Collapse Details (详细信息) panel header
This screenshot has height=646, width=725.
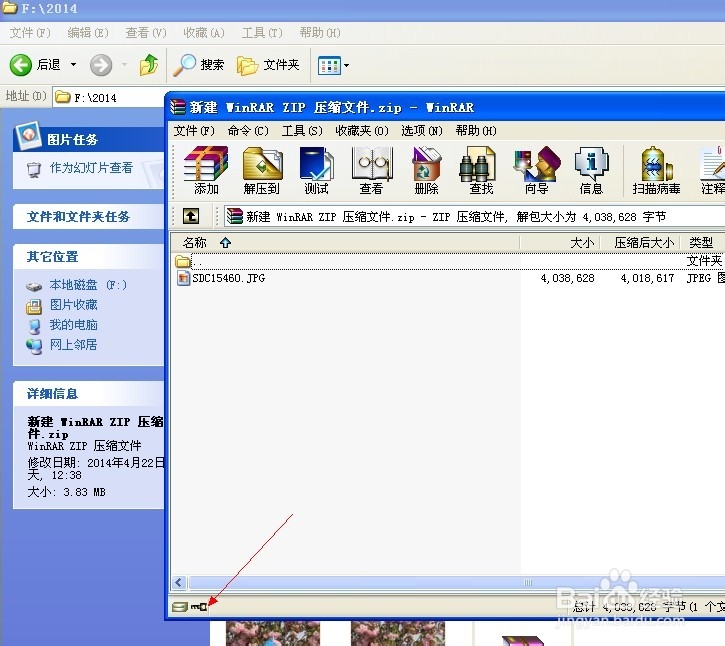tap(89, 394)
